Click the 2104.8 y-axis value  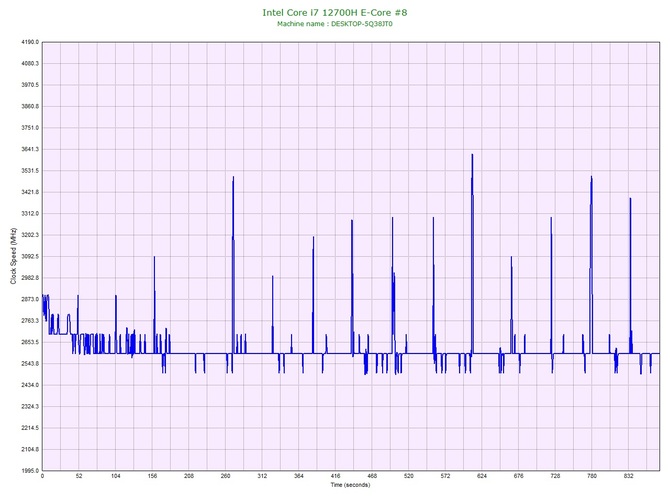click(x=30, y=449)
